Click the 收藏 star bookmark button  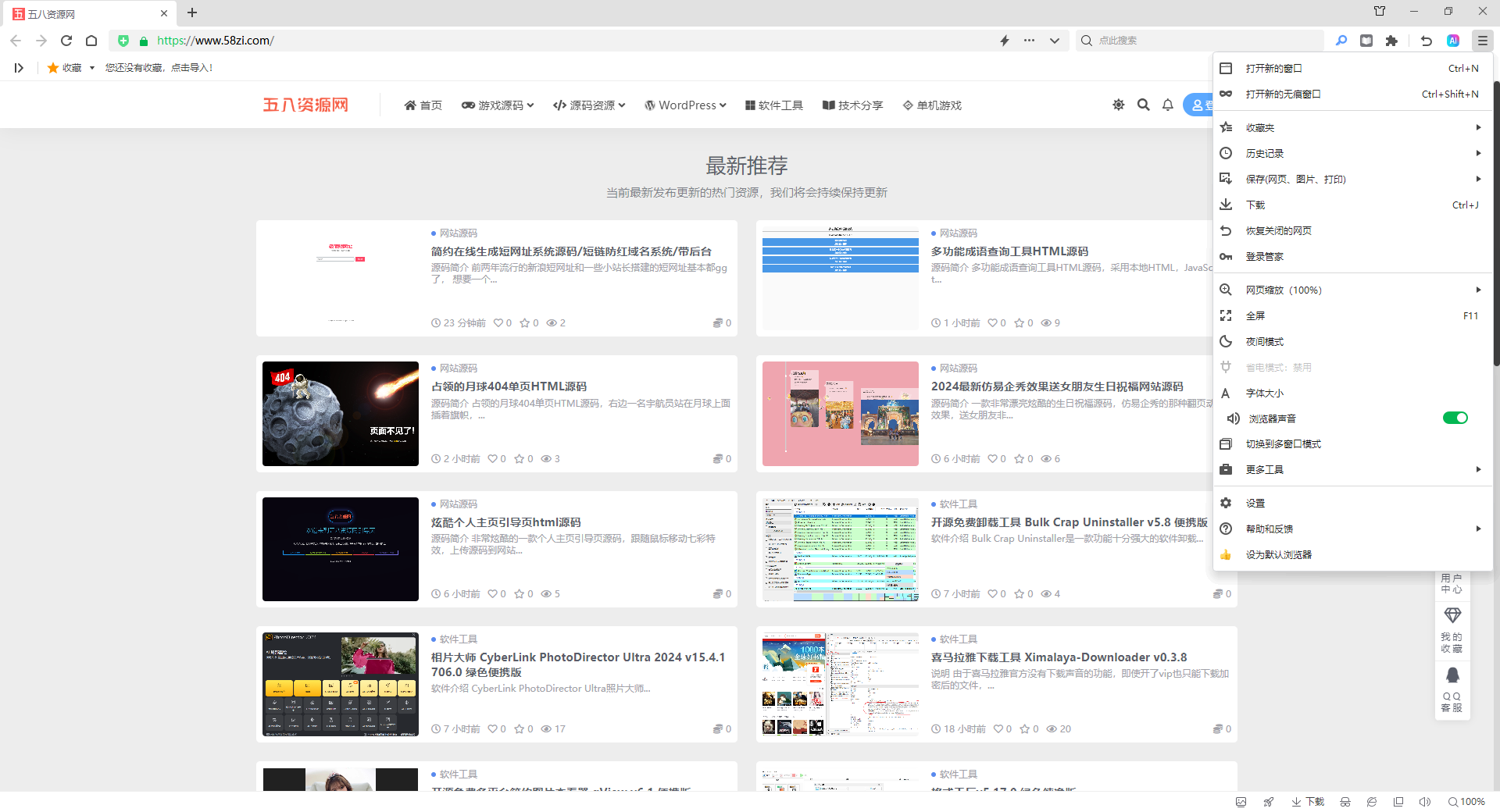[x=64, y=68]
